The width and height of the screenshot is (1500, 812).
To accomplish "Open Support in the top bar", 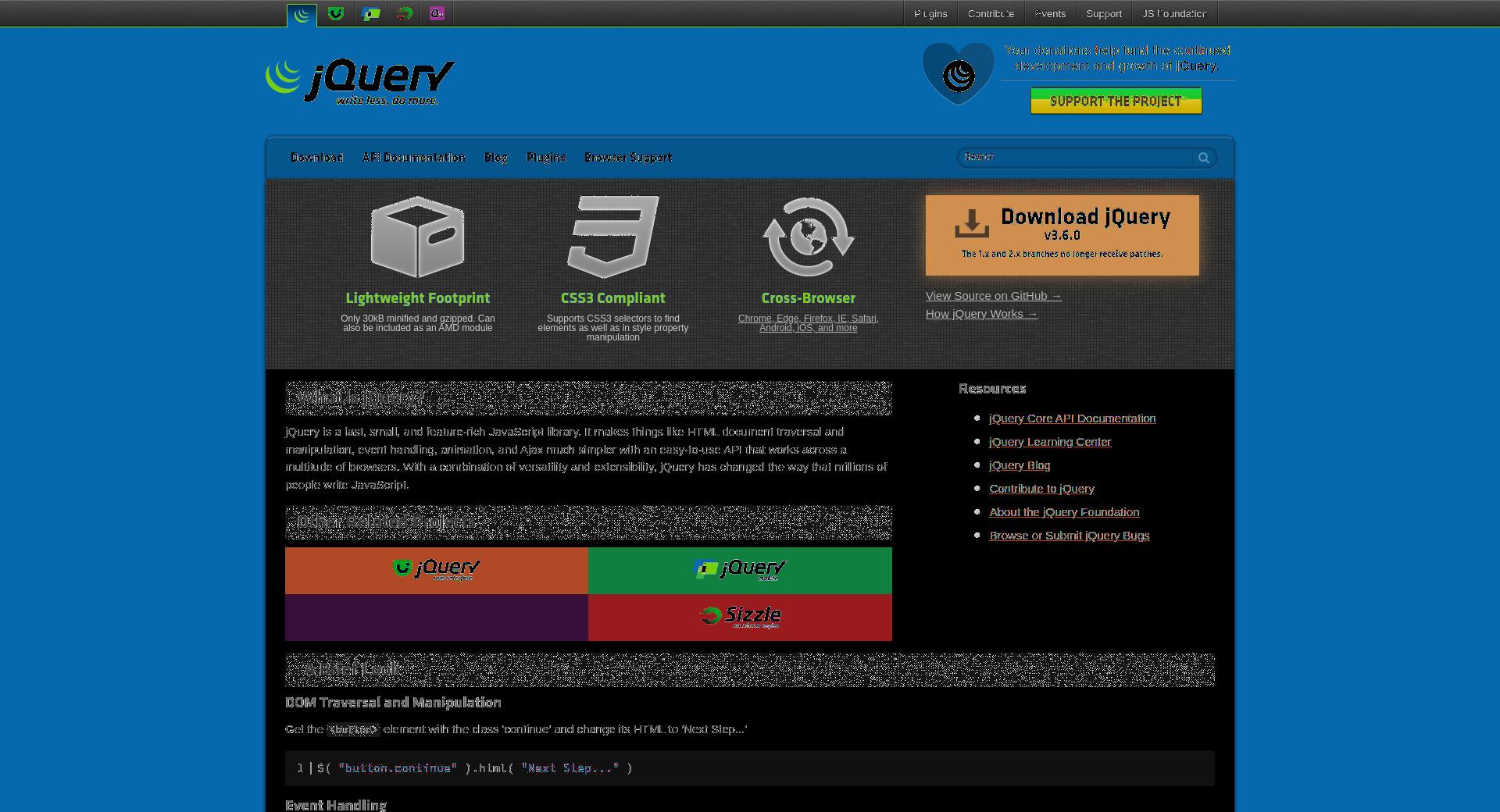I will coord(1104,13).
